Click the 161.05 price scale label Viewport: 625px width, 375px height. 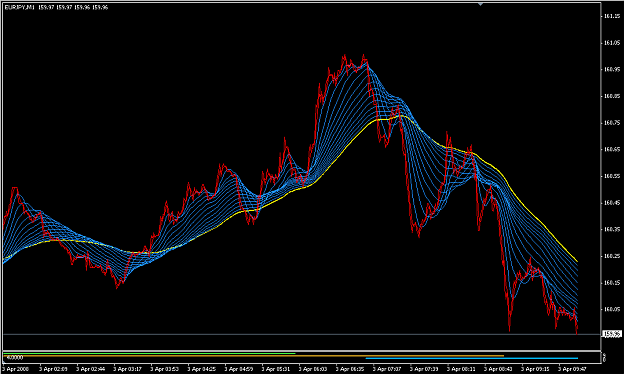click(612, 43)
